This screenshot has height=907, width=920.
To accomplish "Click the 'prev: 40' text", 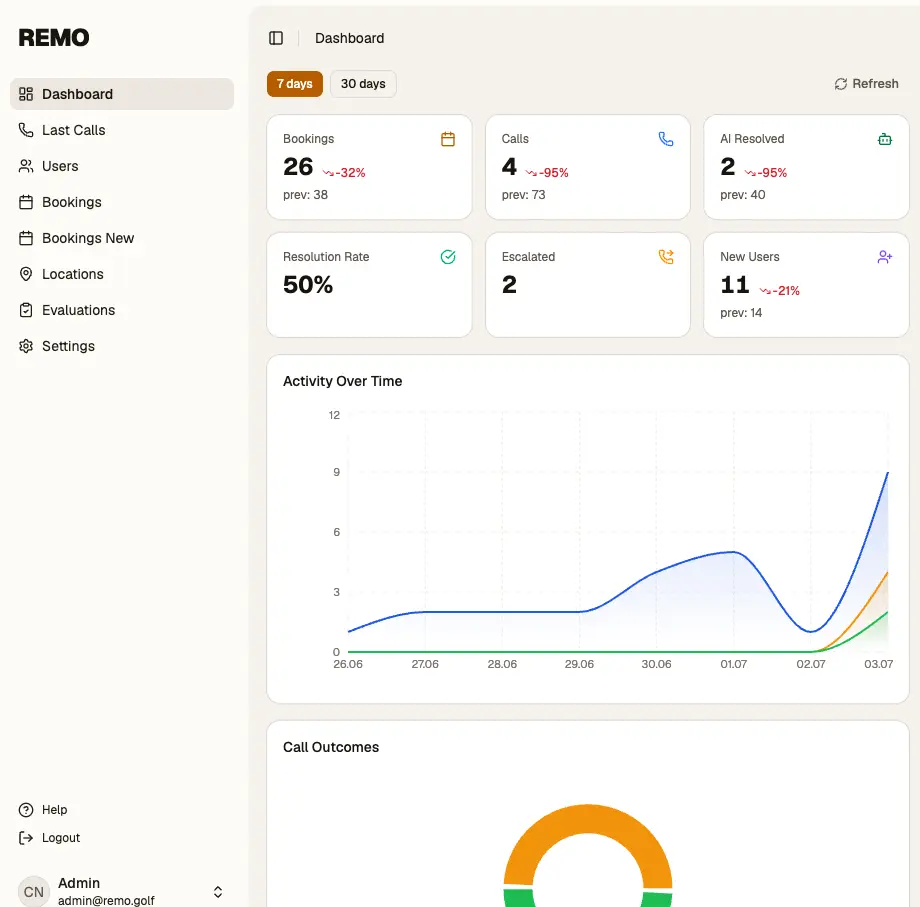I will click(743, 195).
